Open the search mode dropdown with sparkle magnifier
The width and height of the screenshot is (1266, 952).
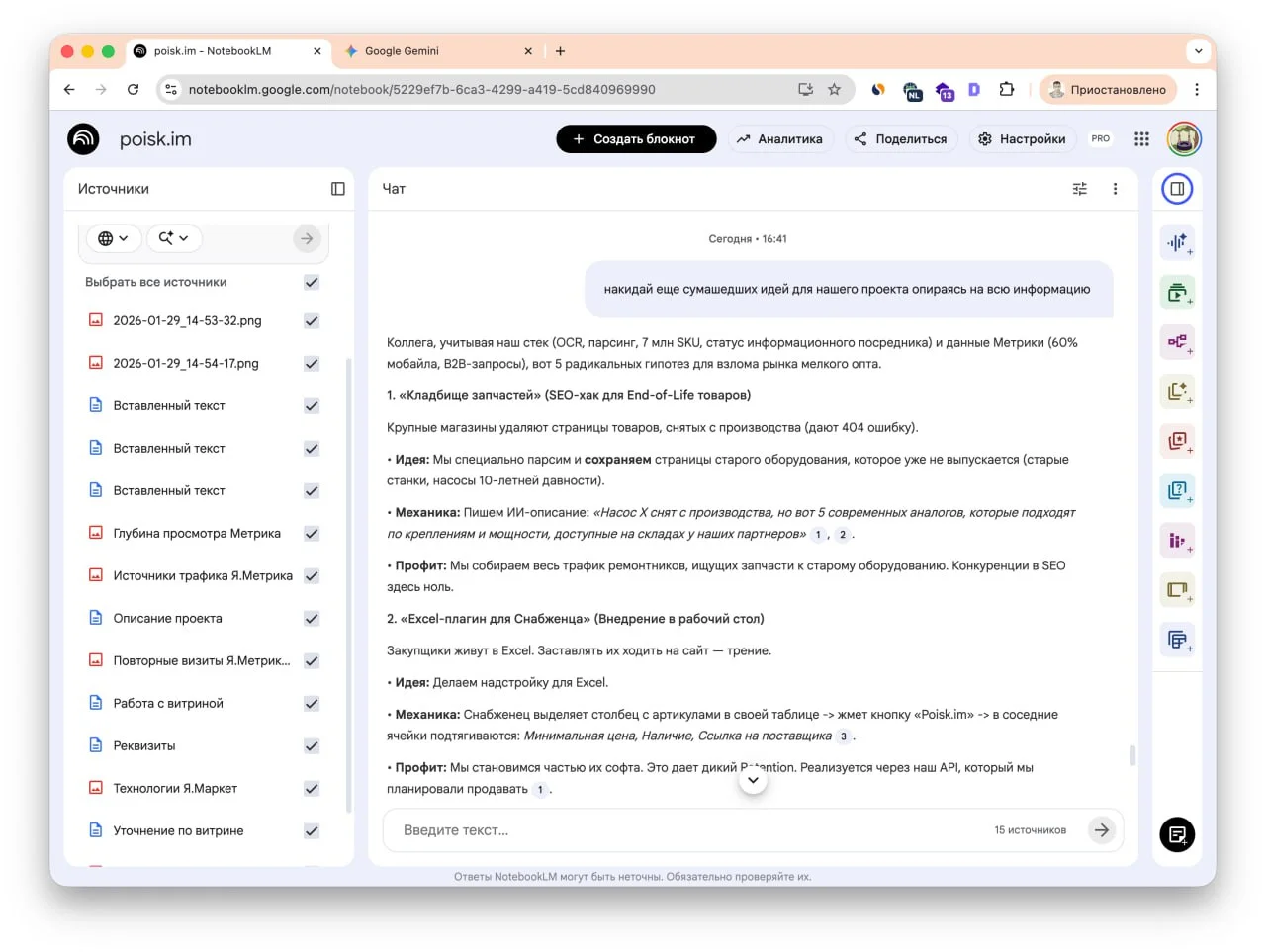click(174, 238)
